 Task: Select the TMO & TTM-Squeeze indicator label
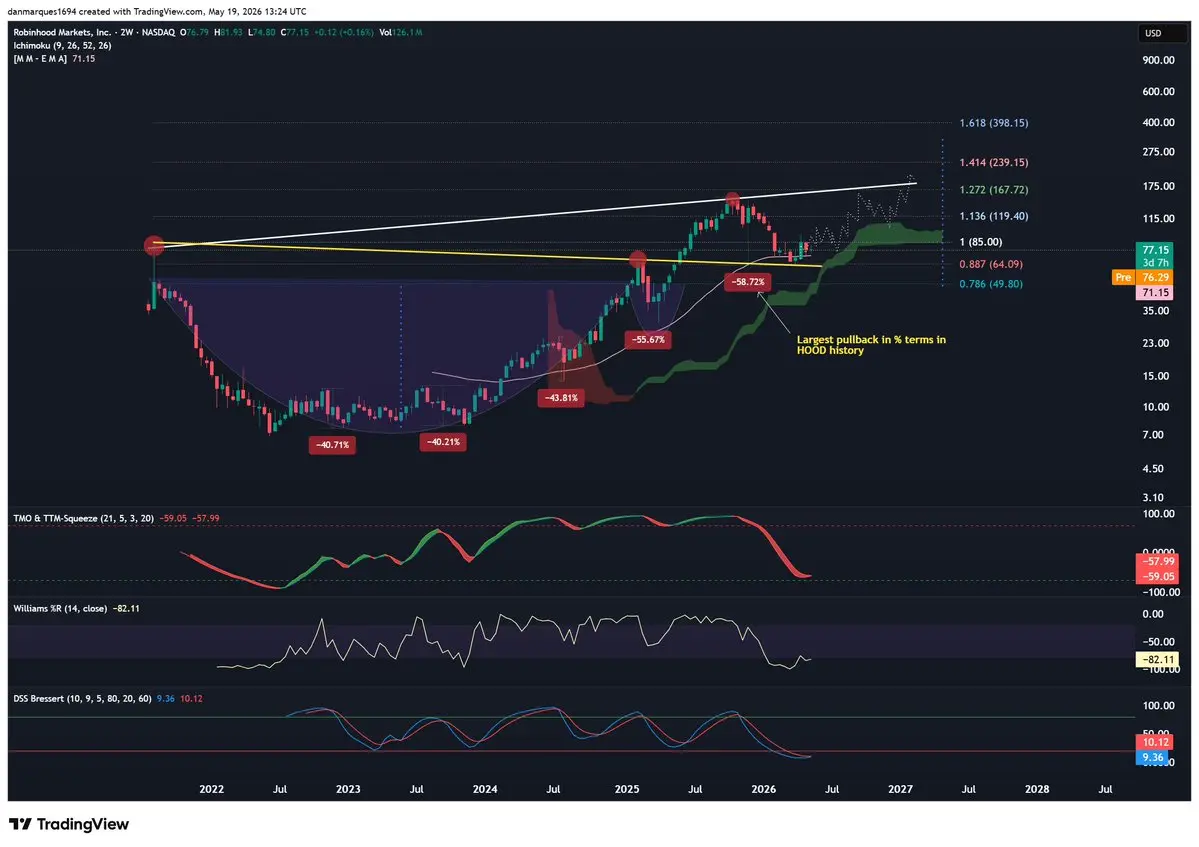[83, 518]
